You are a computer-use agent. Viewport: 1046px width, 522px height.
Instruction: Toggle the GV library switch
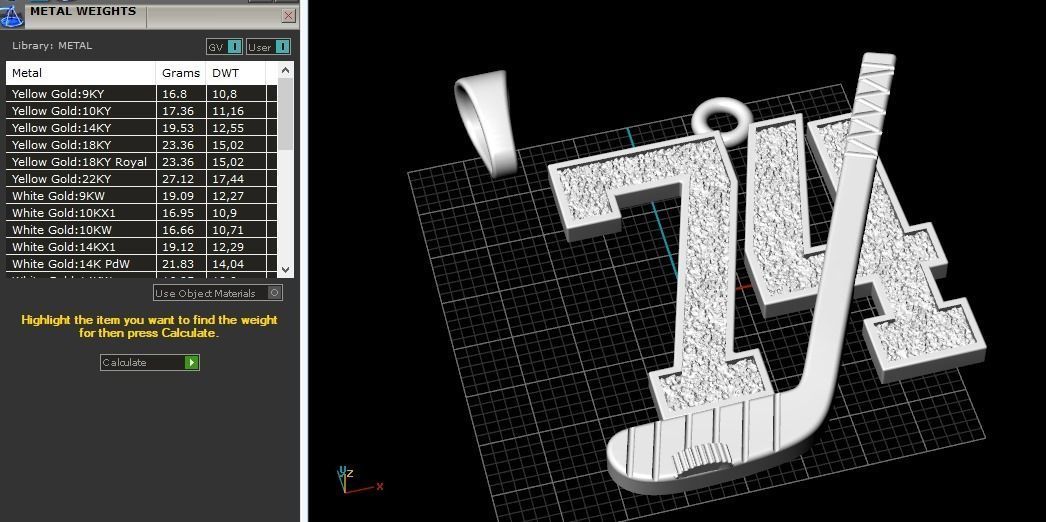click(x=224, y=47)
